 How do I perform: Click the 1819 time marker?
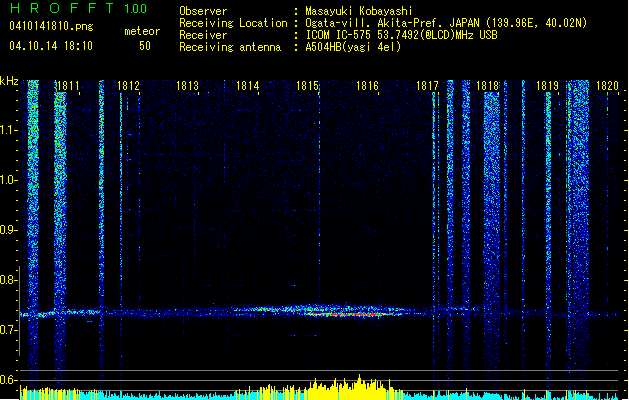pos(548,86)
